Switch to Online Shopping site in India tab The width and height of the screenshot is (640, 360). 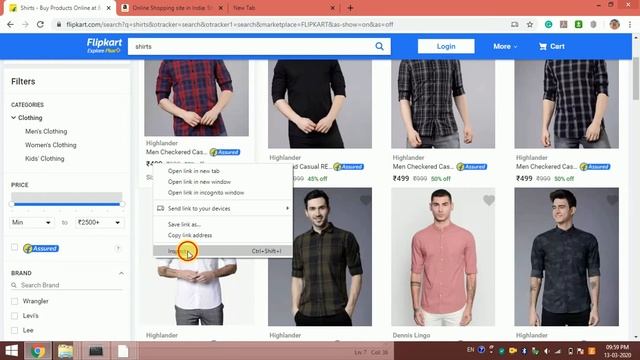click(x=173, y=8)
